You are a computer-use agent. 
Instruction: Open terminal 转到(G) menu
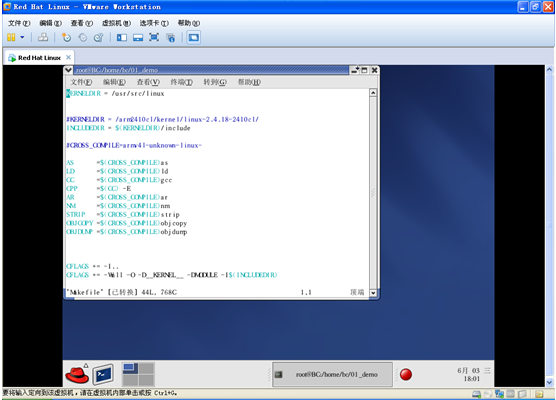(x=215, y=82)
